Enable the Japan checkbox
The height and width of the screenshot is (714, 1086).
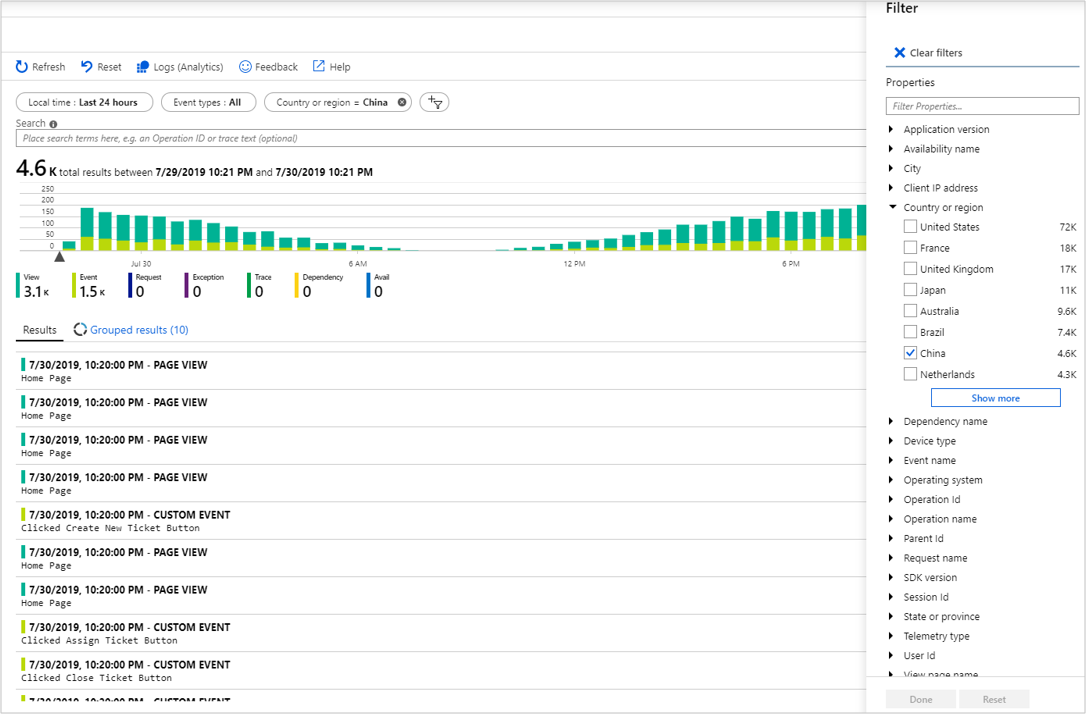pyautogui.click(x=910, y=290)
